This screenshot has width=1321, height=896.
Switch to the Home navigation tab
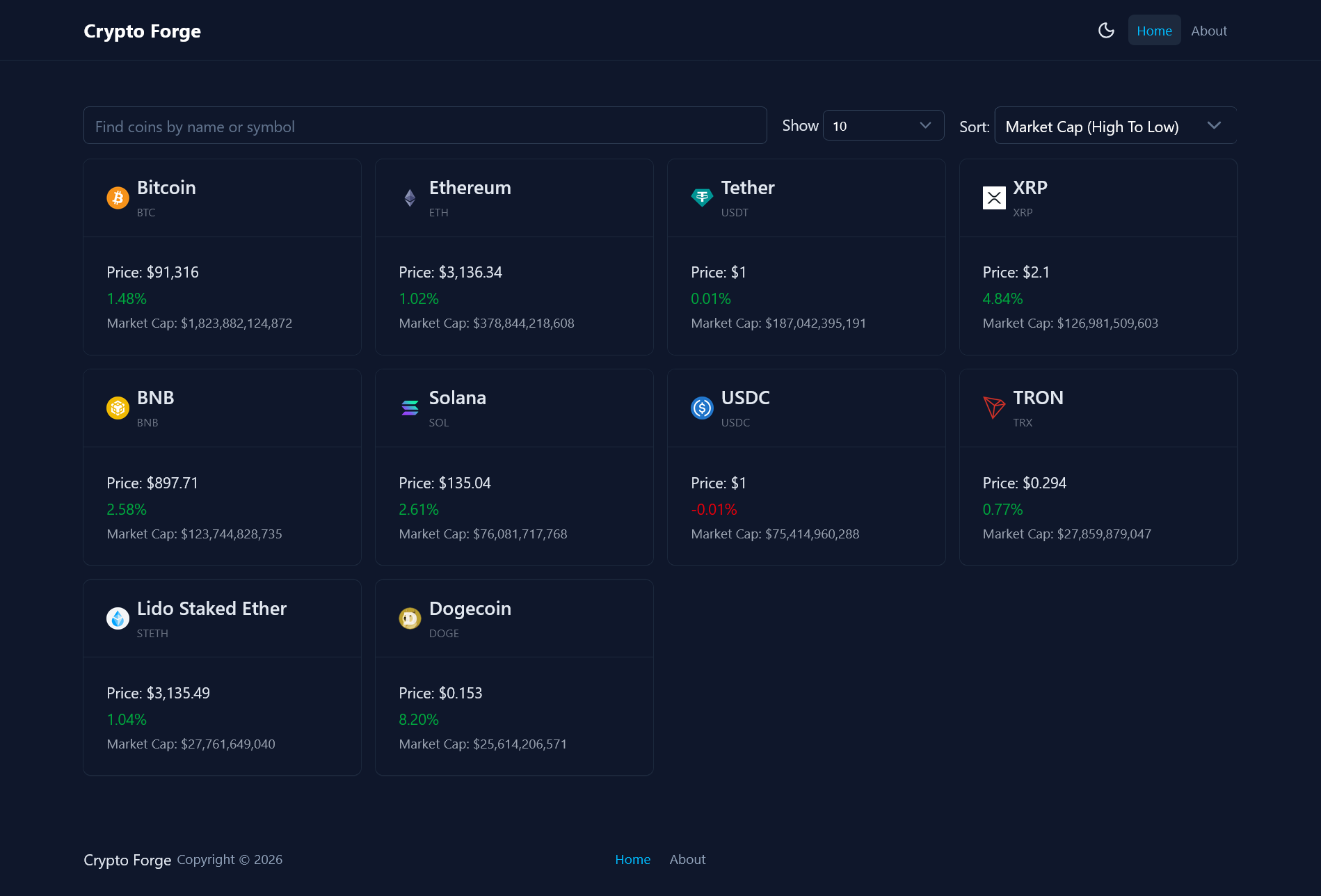point(1154,30)
